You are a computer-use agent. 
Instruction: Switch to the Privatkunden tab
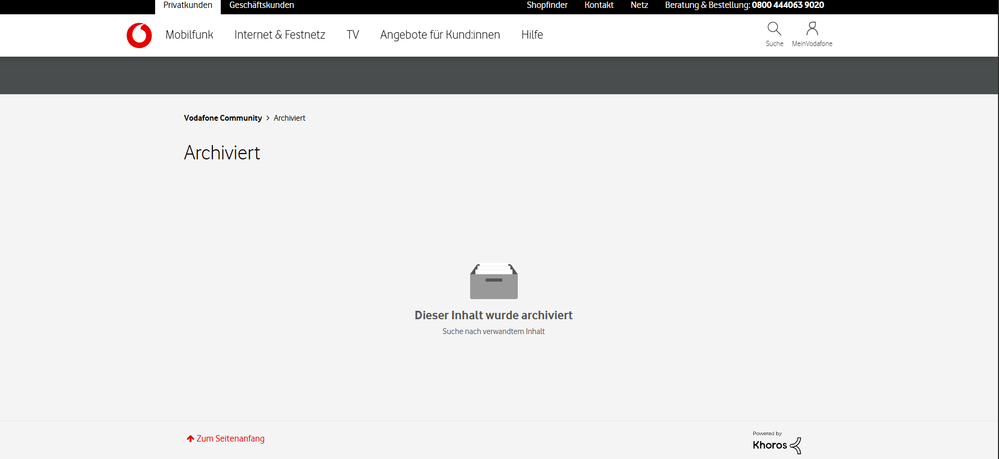[x=188, y=5]
